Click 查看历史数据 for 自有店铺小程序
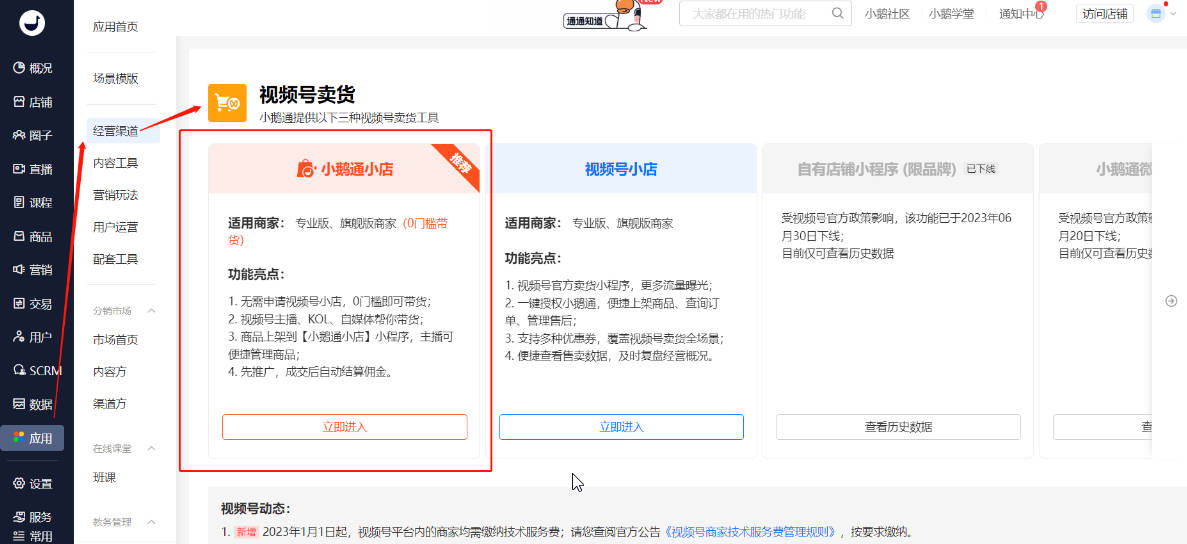 tap(898, 427)
